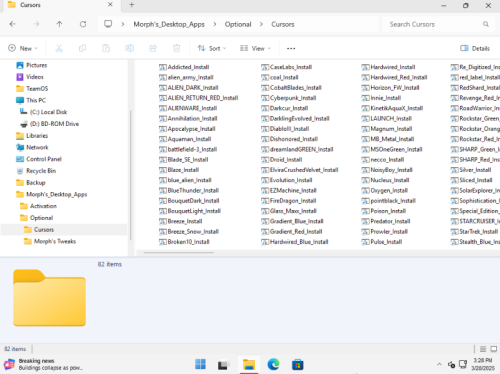Viewport: 500px width, 374px height.
Task: Open the New dropdown menu
Action: [x=23, y=48]
